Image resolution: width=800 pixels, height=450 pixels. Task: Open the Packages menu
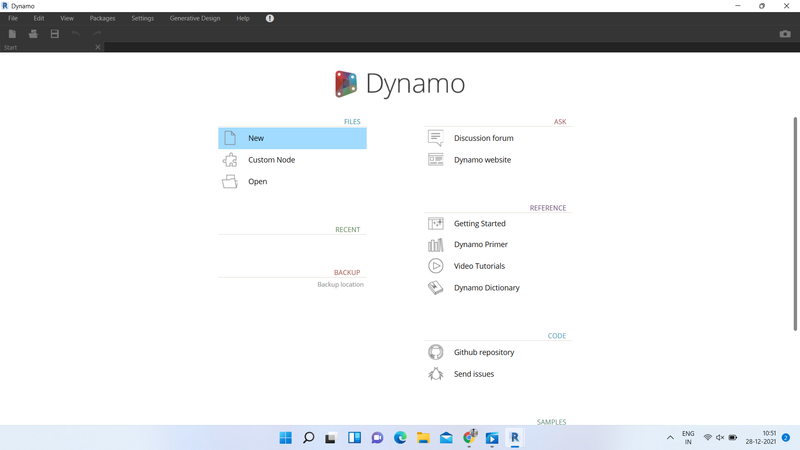point(103,18)
